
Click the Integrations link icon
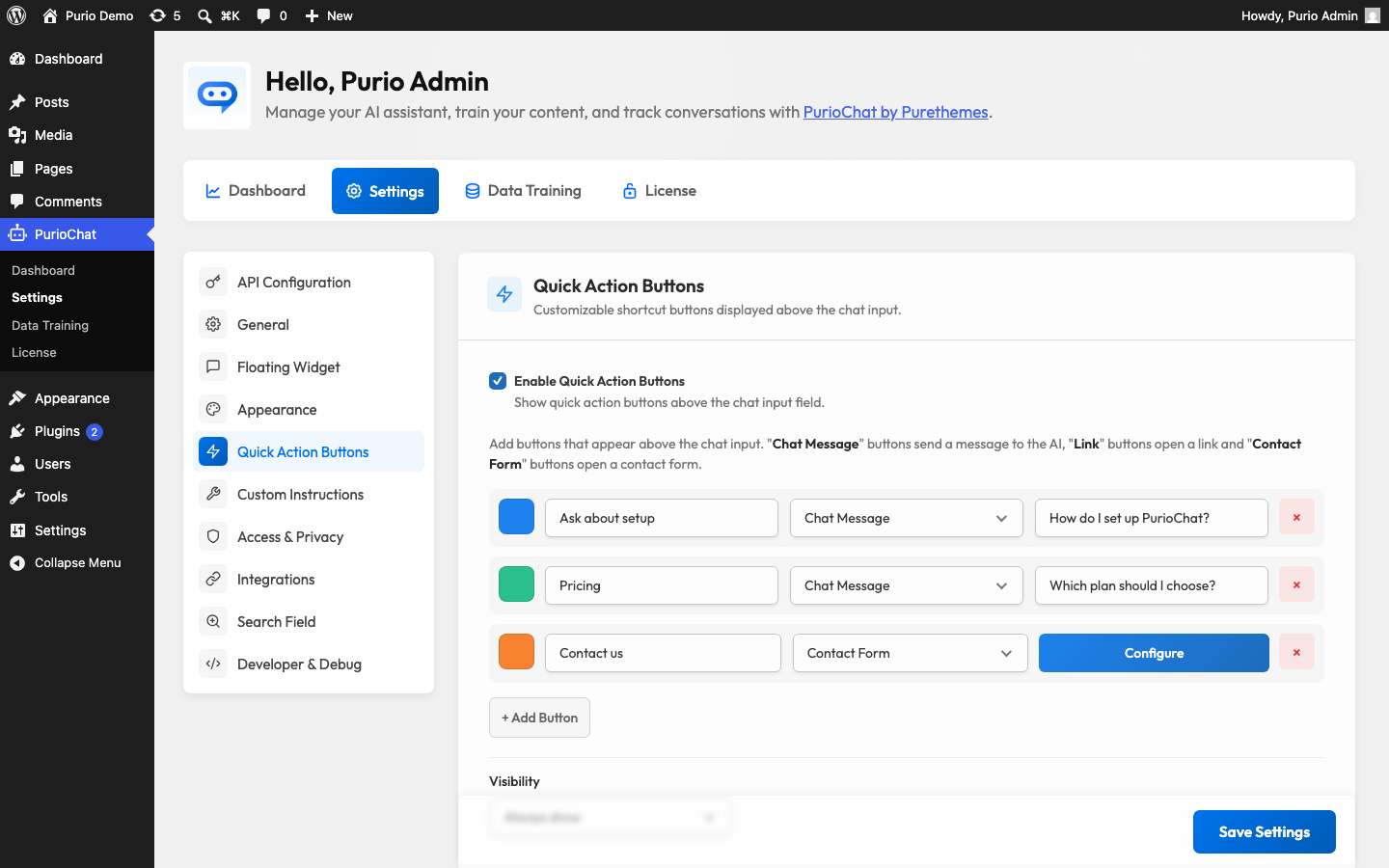click(213, 579)
